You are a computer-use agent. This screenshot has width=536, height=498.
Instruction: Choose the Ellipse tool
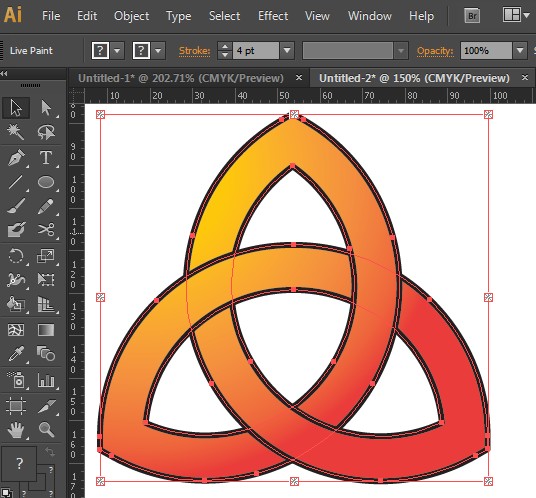coord(46,182)
